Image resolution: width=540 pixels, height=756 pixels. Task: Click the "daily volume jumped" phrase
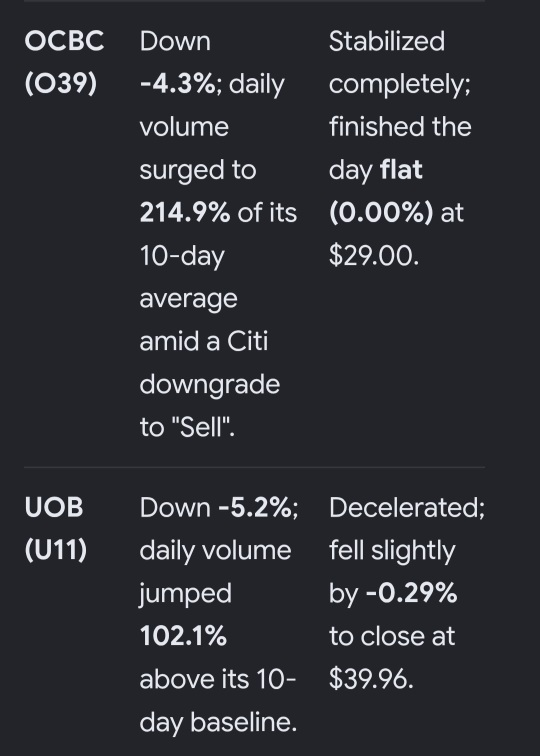point(215,572)
